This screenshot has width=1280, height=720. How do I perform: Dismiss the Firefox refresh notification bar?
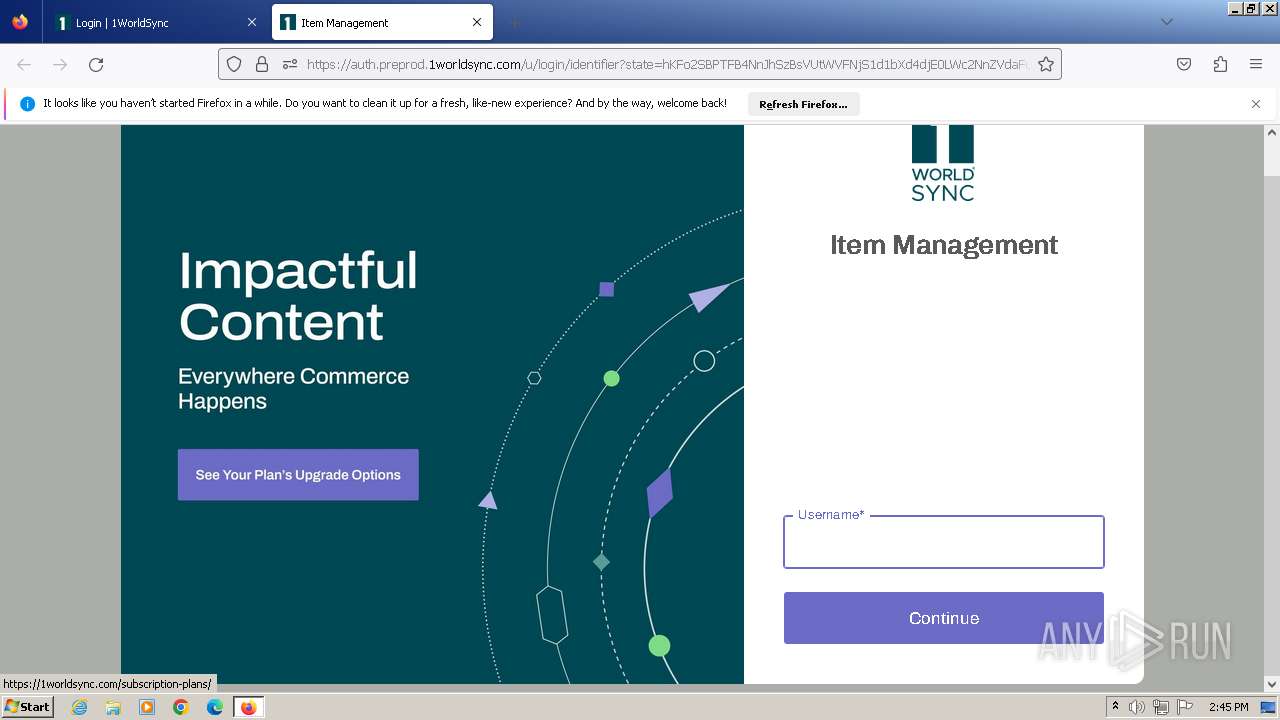(x=1256, y=104)
